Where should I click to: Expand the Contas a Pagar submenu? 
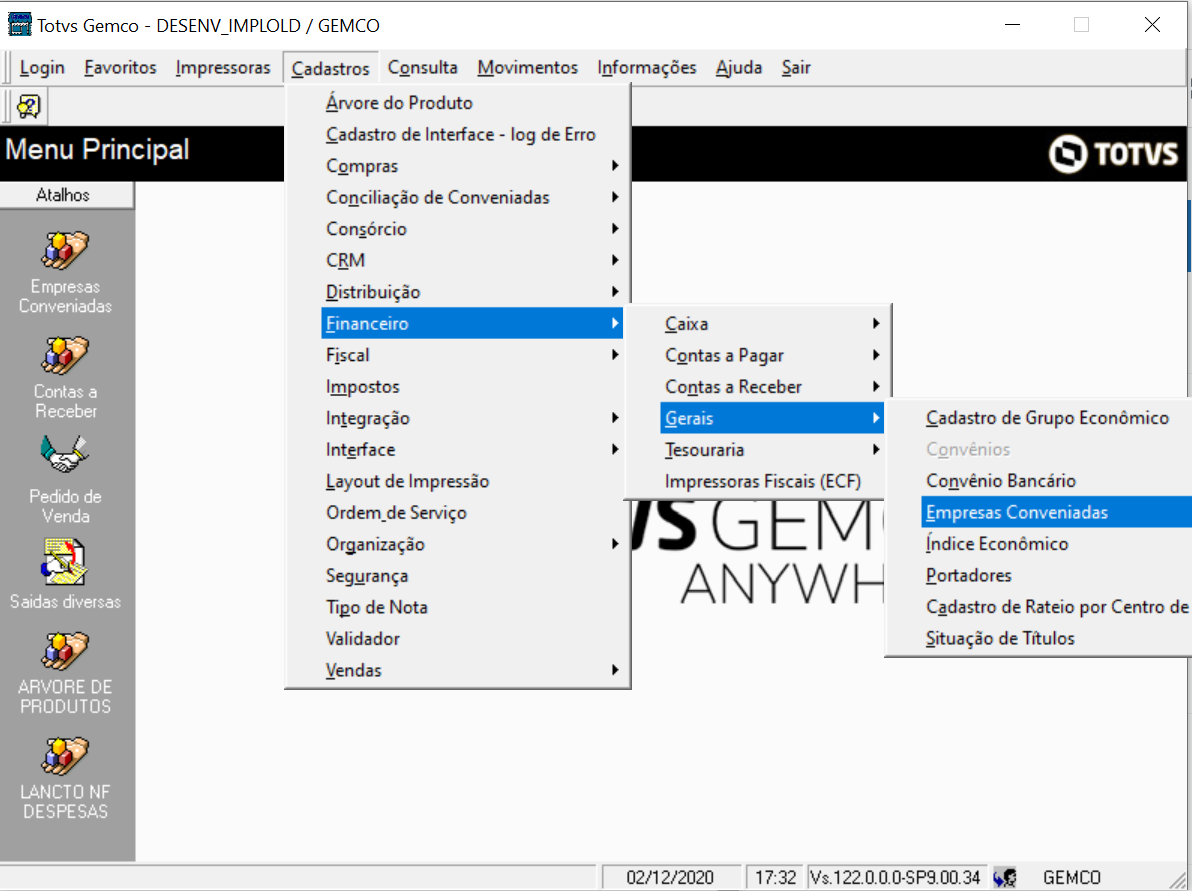772,356
